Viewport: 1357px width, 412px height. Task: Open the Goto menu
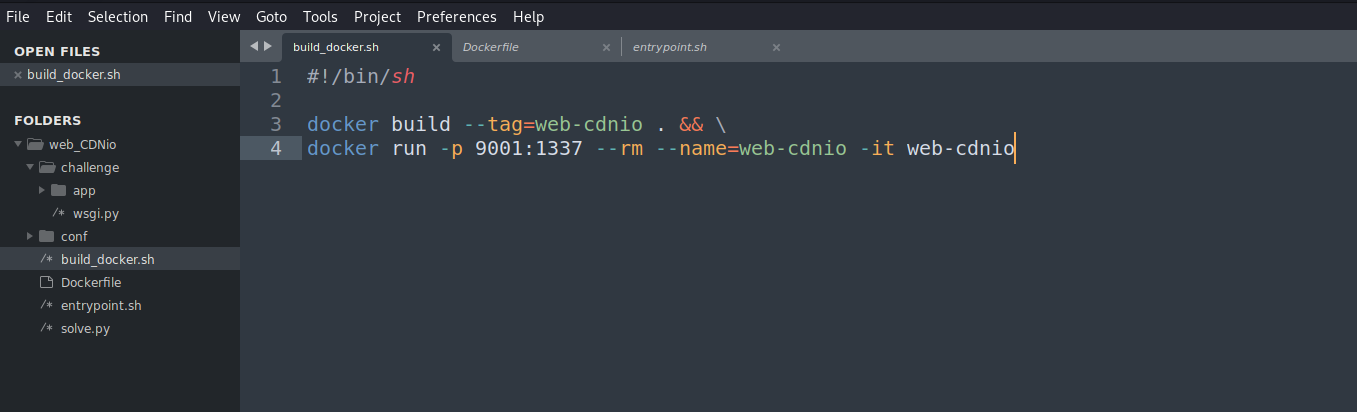click(x=271, y=17)
